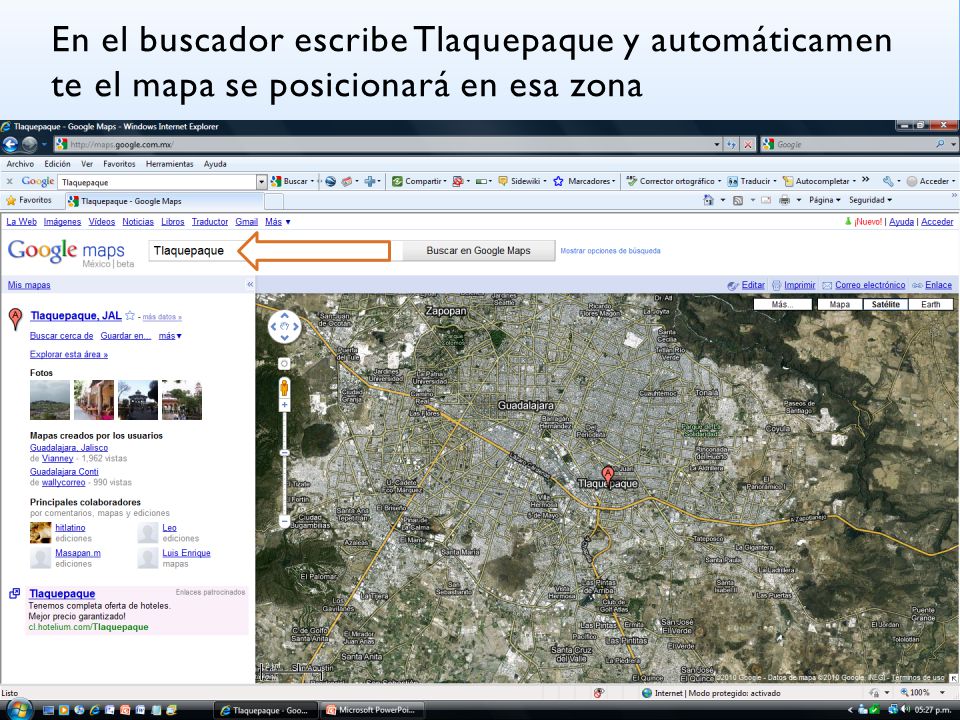Click the kiosk photo thumbnail under Fotos
This screenshot has width=960, height=720.
click(138, 400)
